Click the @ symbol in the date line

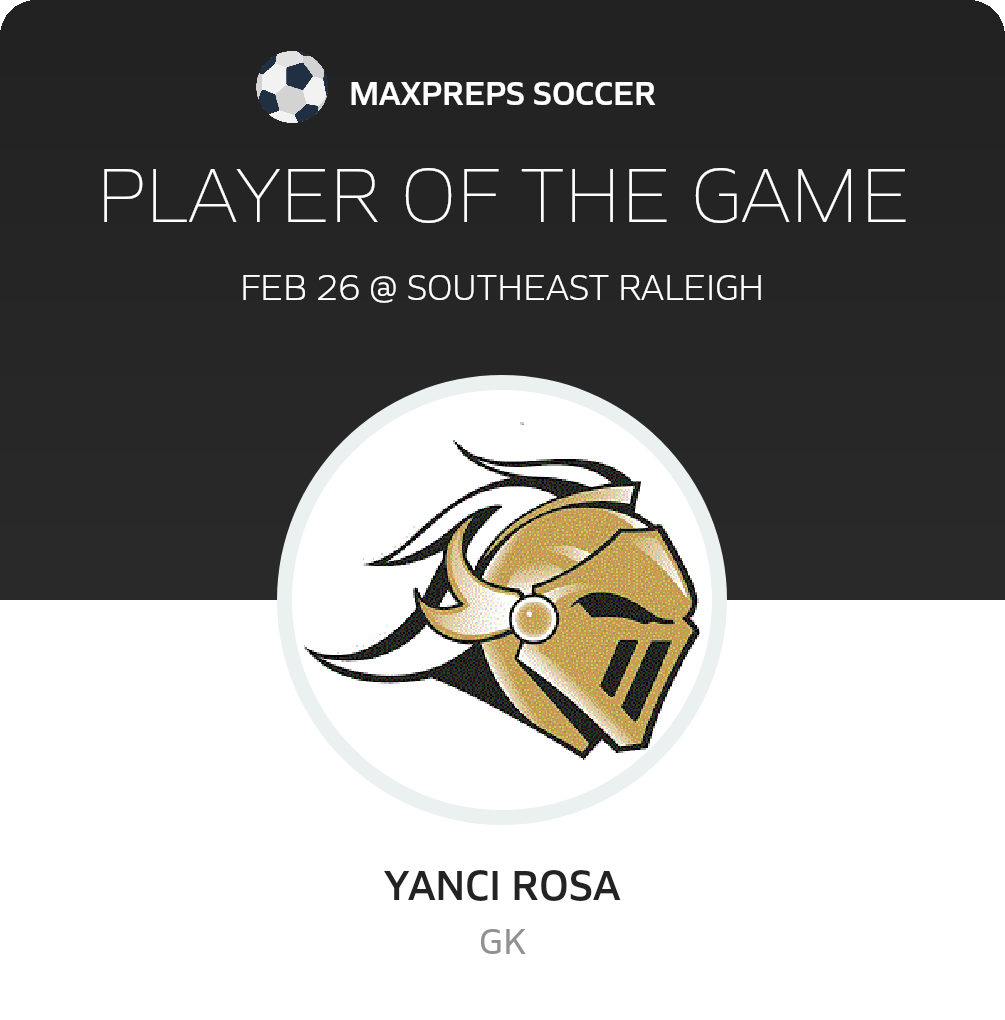tap(383, 288)
